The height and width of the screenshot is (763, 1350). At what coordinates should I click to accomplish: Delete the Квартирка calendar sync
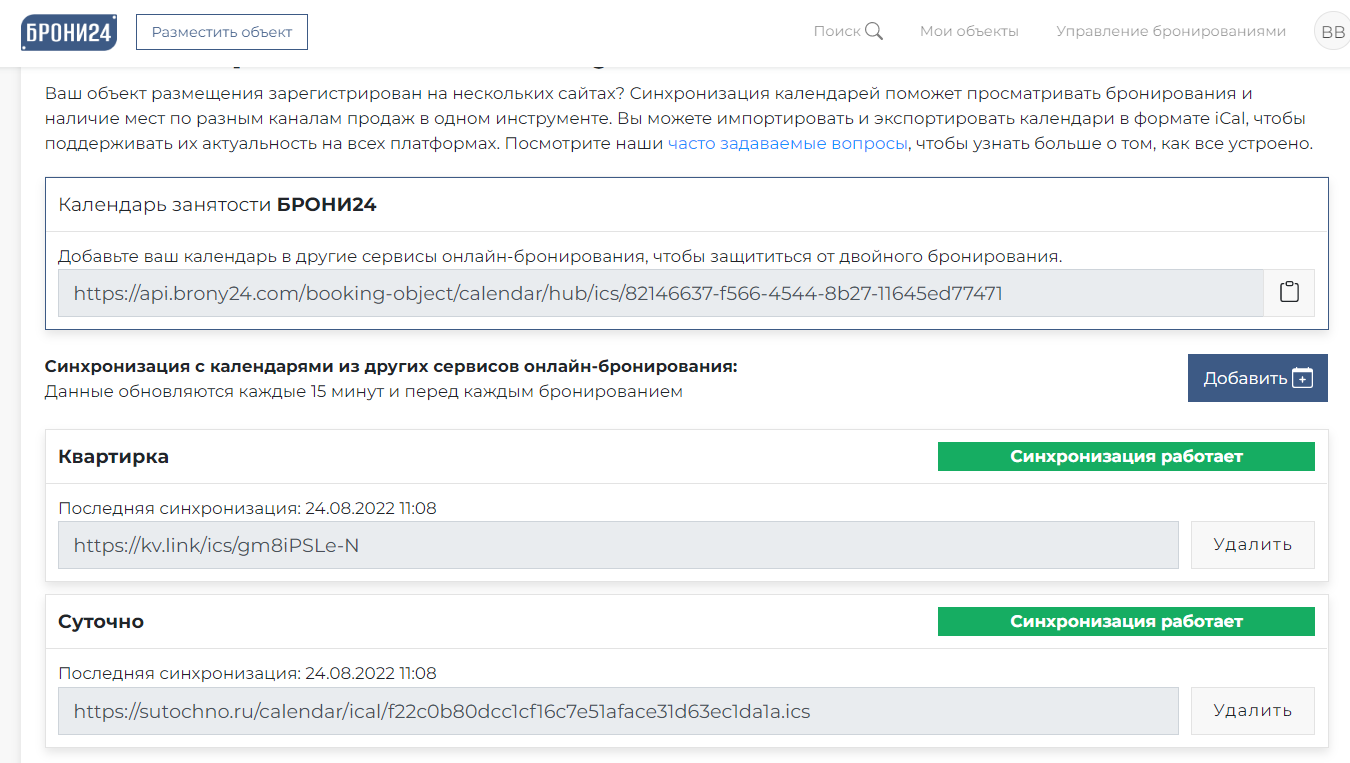[1252, 545]
